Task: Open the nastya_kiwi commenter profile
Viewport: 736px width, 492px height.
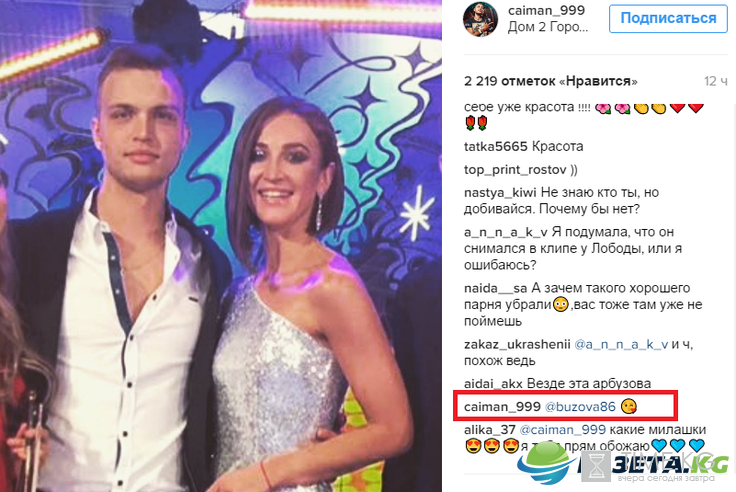Action: tap(500, 193)
